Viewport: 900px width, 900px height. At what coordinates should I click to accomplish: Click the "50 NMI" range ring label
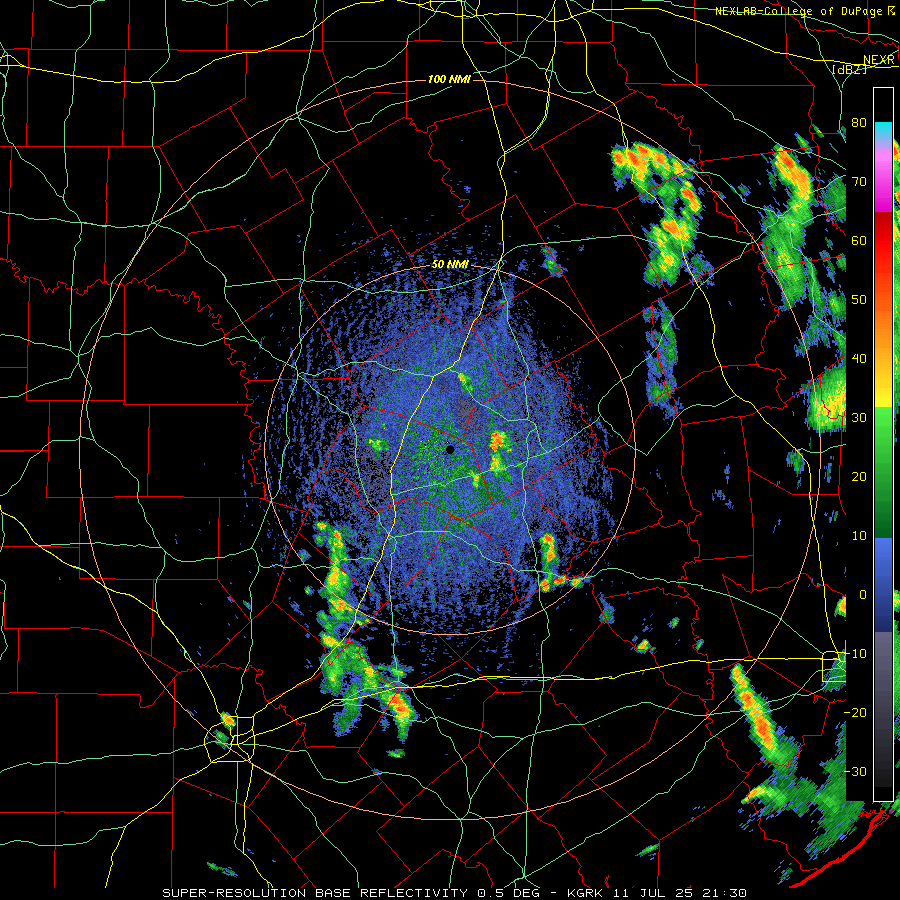(450, 265)
